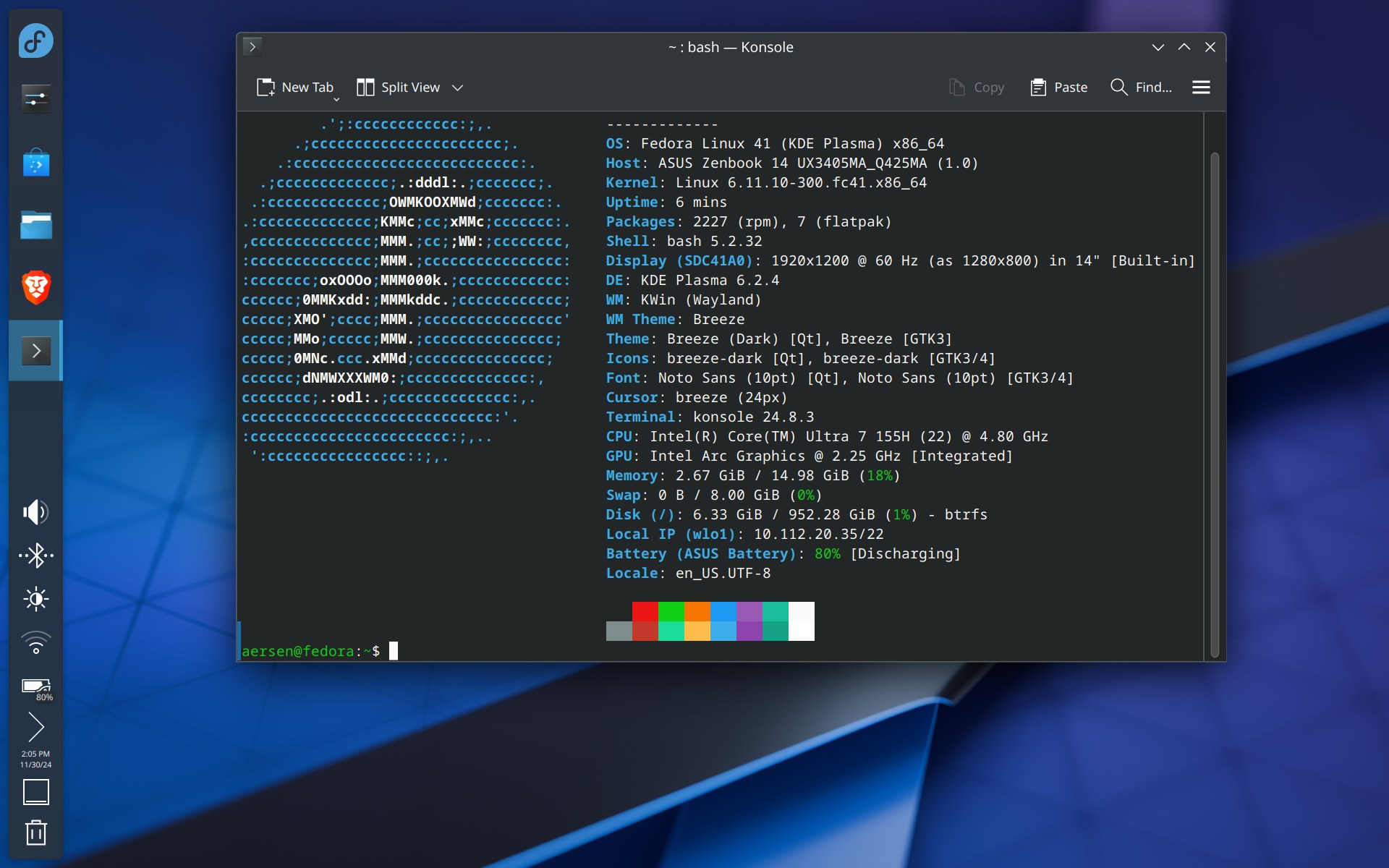Click the New Tab button
Image resolution: width=1389 pixels, height=868 pixels.
click(x=295, y=88)
